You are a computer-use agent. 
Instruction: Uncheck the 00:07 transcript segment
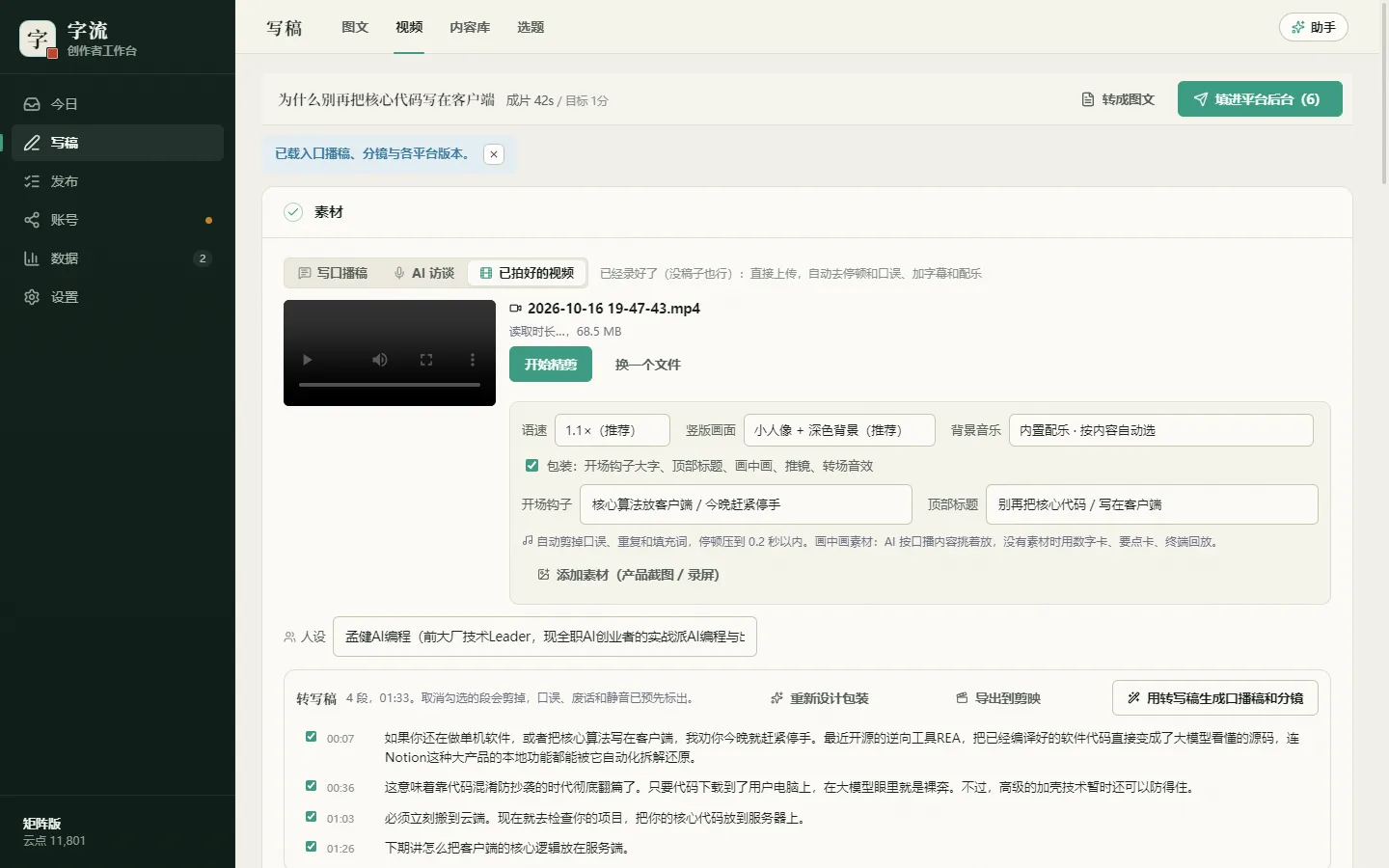(311, 737)
